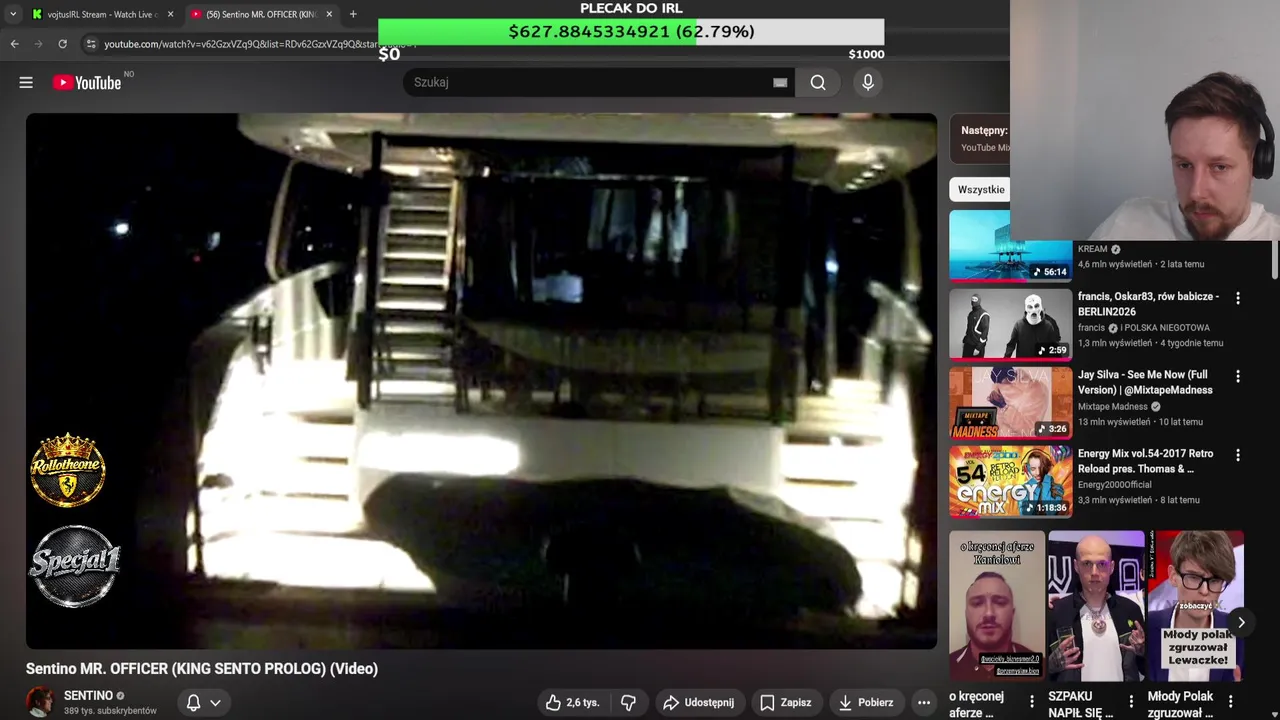Screen dimensions: 1280x720
Task: Click the Rollotheone badge overlay
Action: tap(68, 470)
